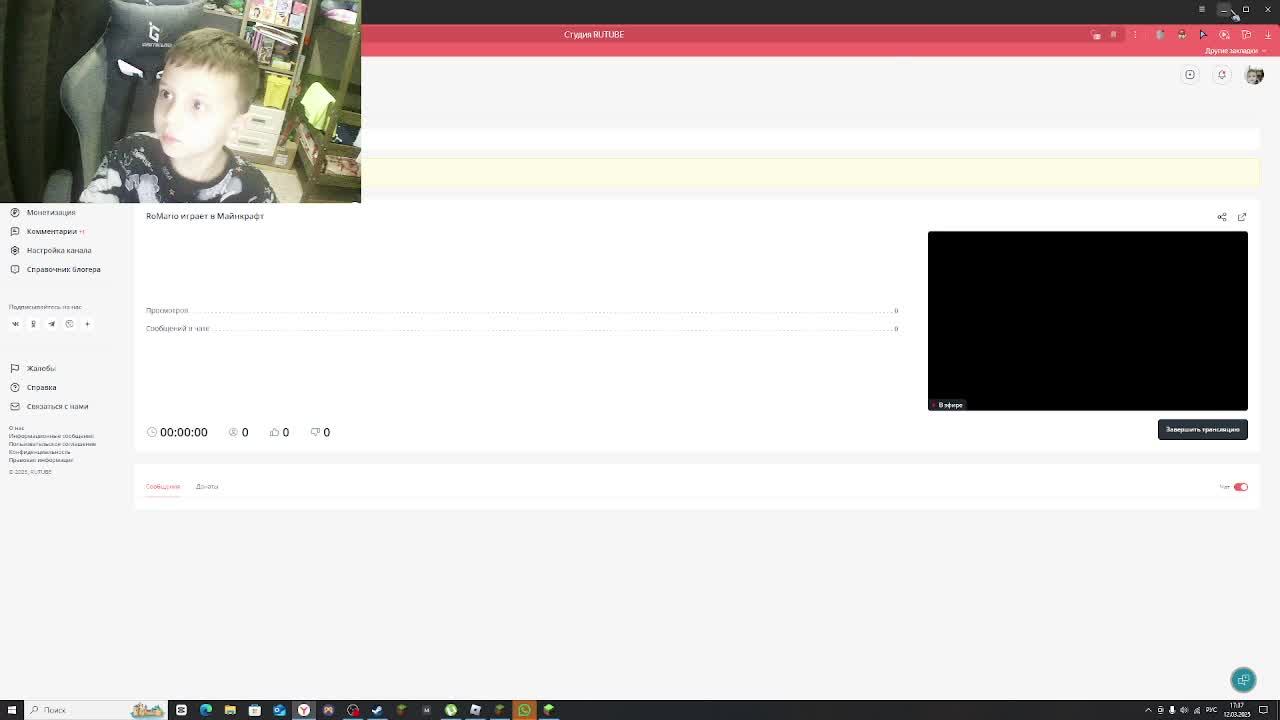The height and width of the screenshot is (720, 1280).
Task: Click the 00:00:00 stream timer
Action: (x=184, y=432)
